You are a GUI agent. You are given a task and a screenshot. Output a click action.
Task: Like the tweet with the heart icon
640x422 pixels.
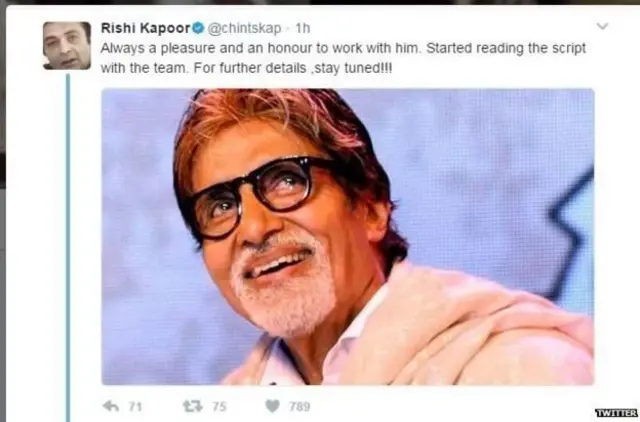pos(272,406)
